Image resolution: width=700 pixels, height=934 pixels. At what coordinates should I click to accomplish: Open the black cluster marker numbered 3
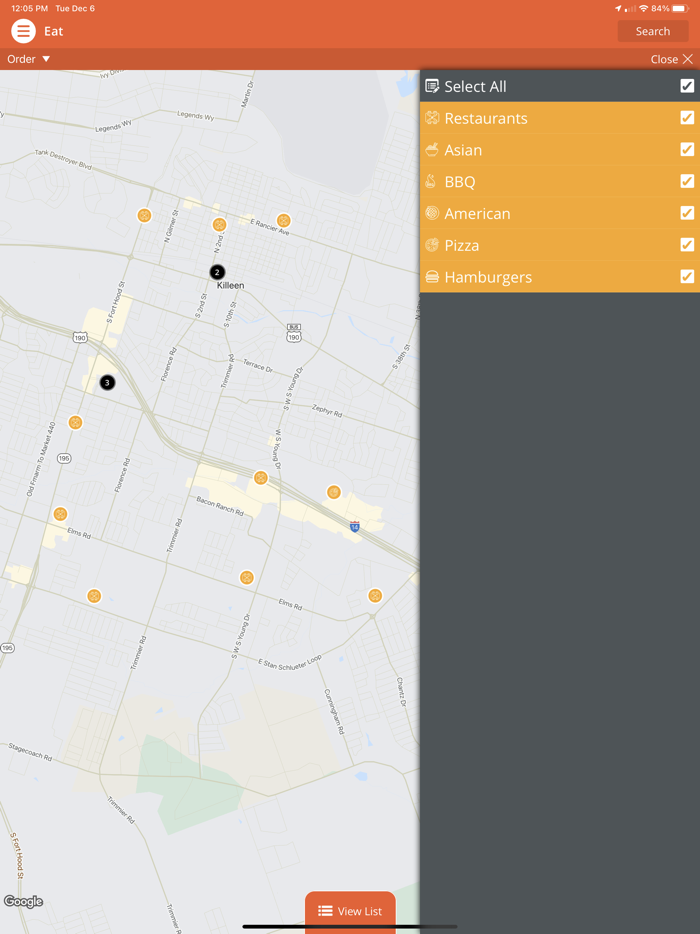(x=107, y=382)
